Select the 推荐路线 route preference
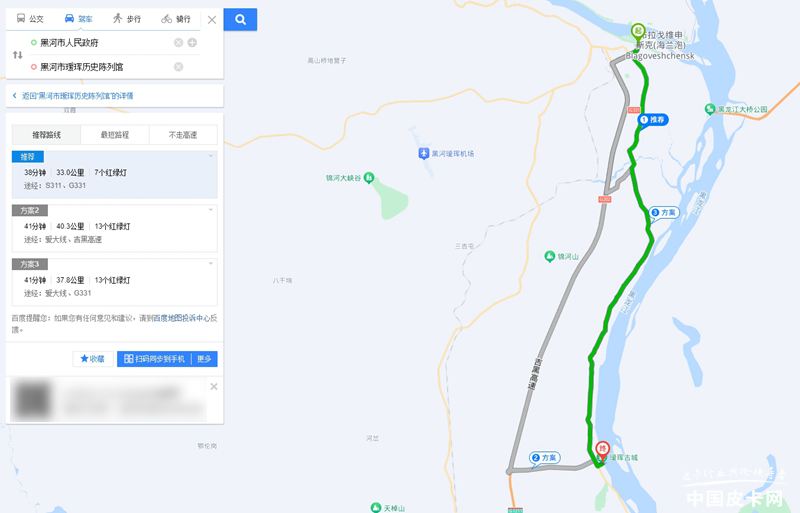The image size is (800, 513). coord(46,135)
